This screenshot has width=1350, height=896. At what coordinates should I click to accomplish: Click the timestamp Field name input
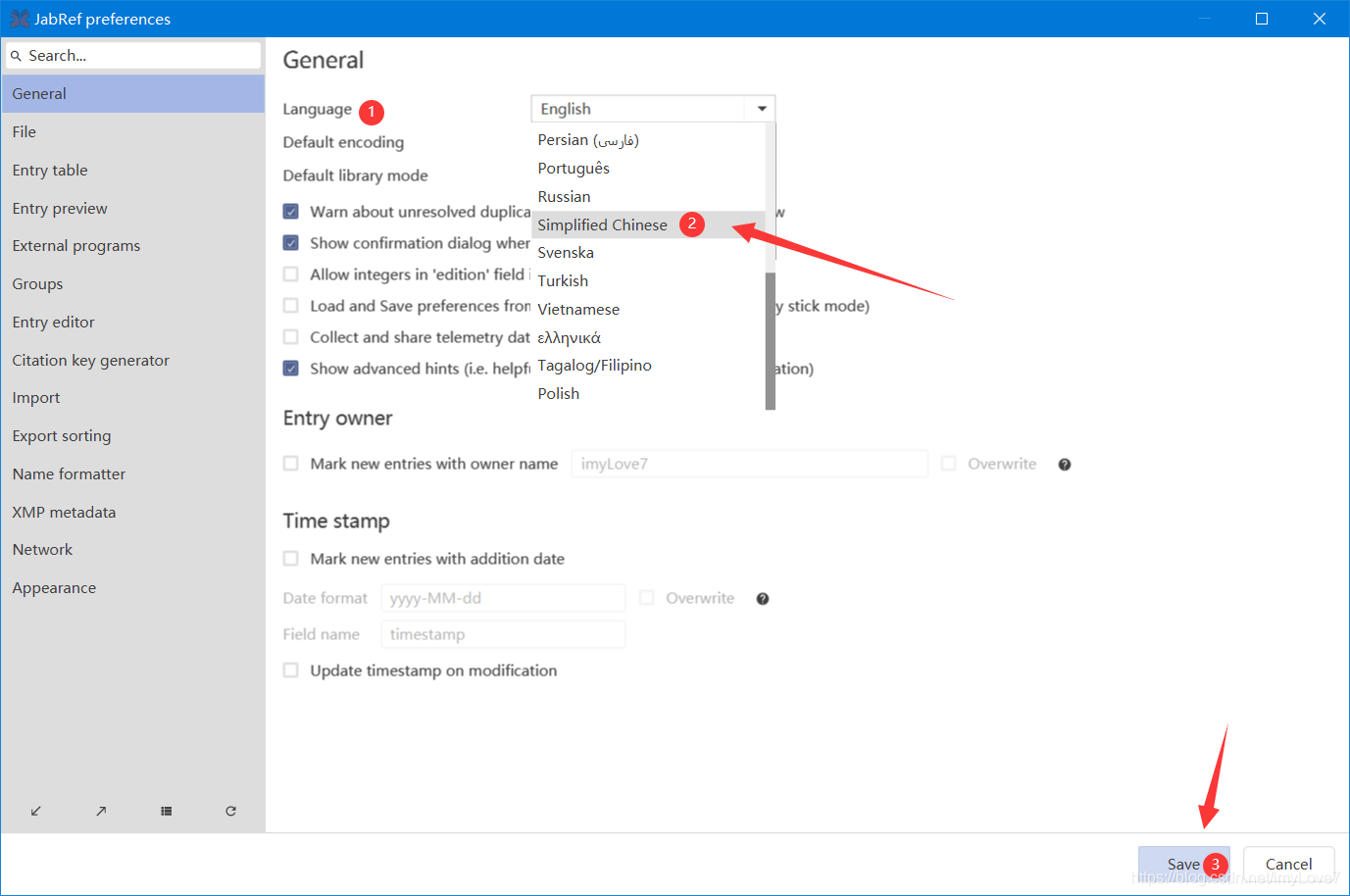pos(503,634)
